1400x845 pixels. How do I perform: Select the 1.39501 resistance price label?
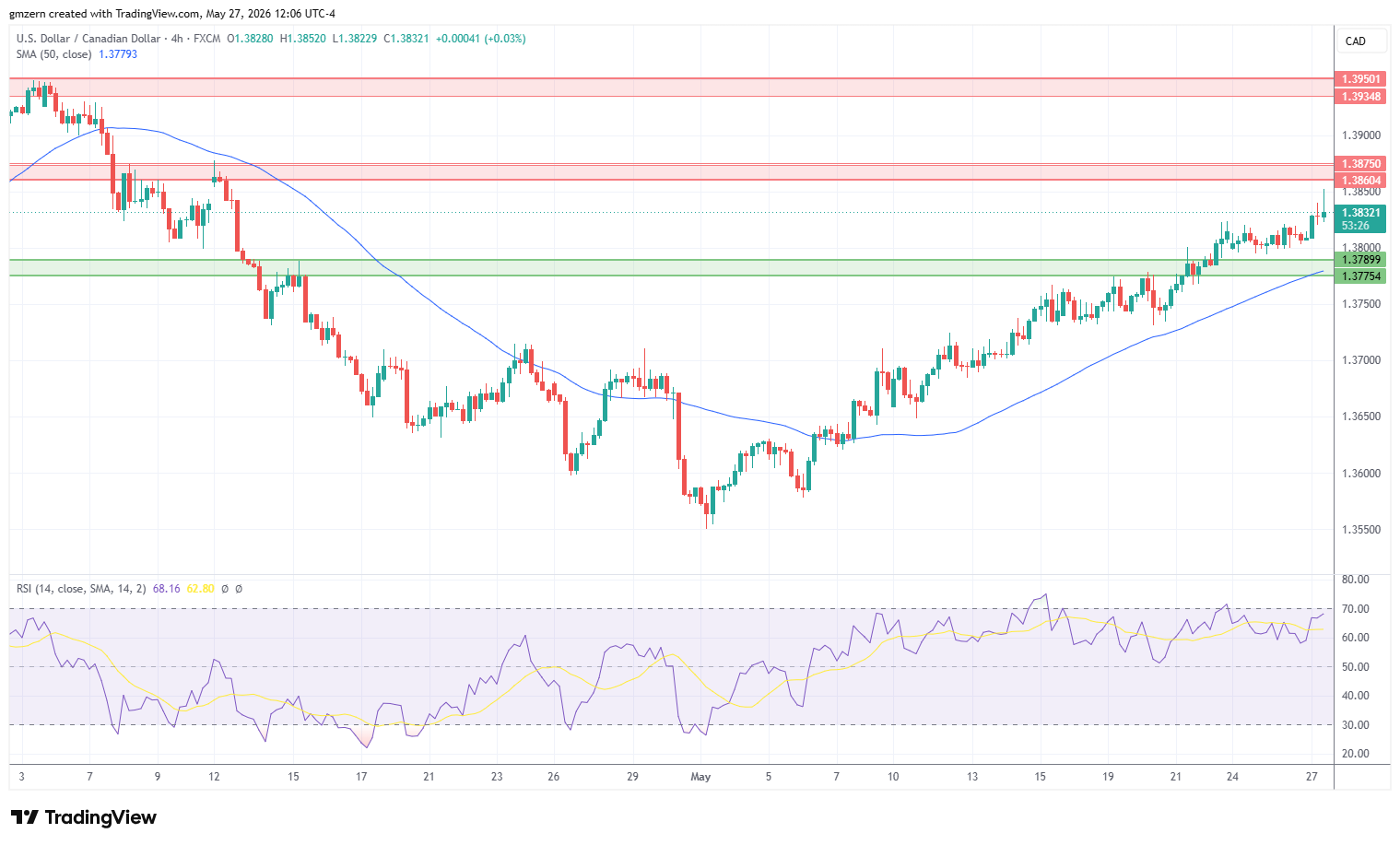click(x=1360, y=79)
